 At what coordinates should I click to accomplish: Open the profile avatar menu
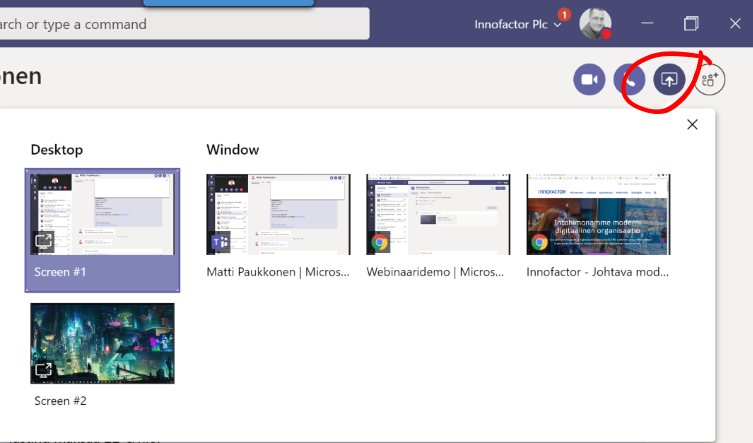coord(594,24)
